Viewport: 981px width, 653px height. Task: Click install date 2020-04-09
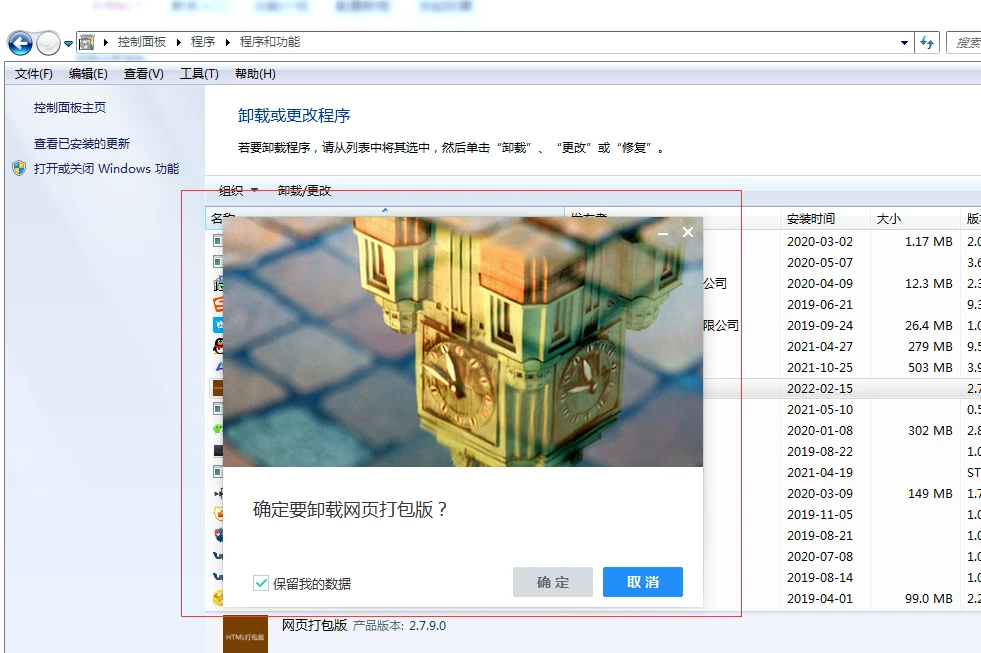click(820, 283)
